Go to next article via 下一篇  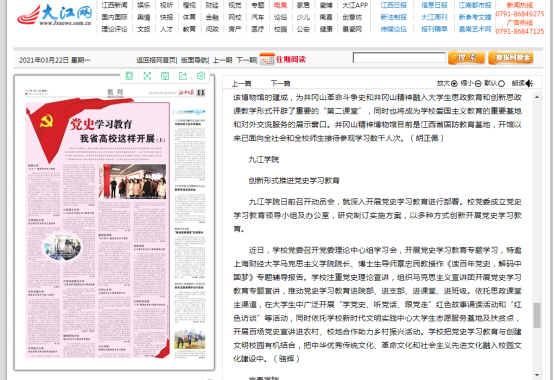pos(281,84)
